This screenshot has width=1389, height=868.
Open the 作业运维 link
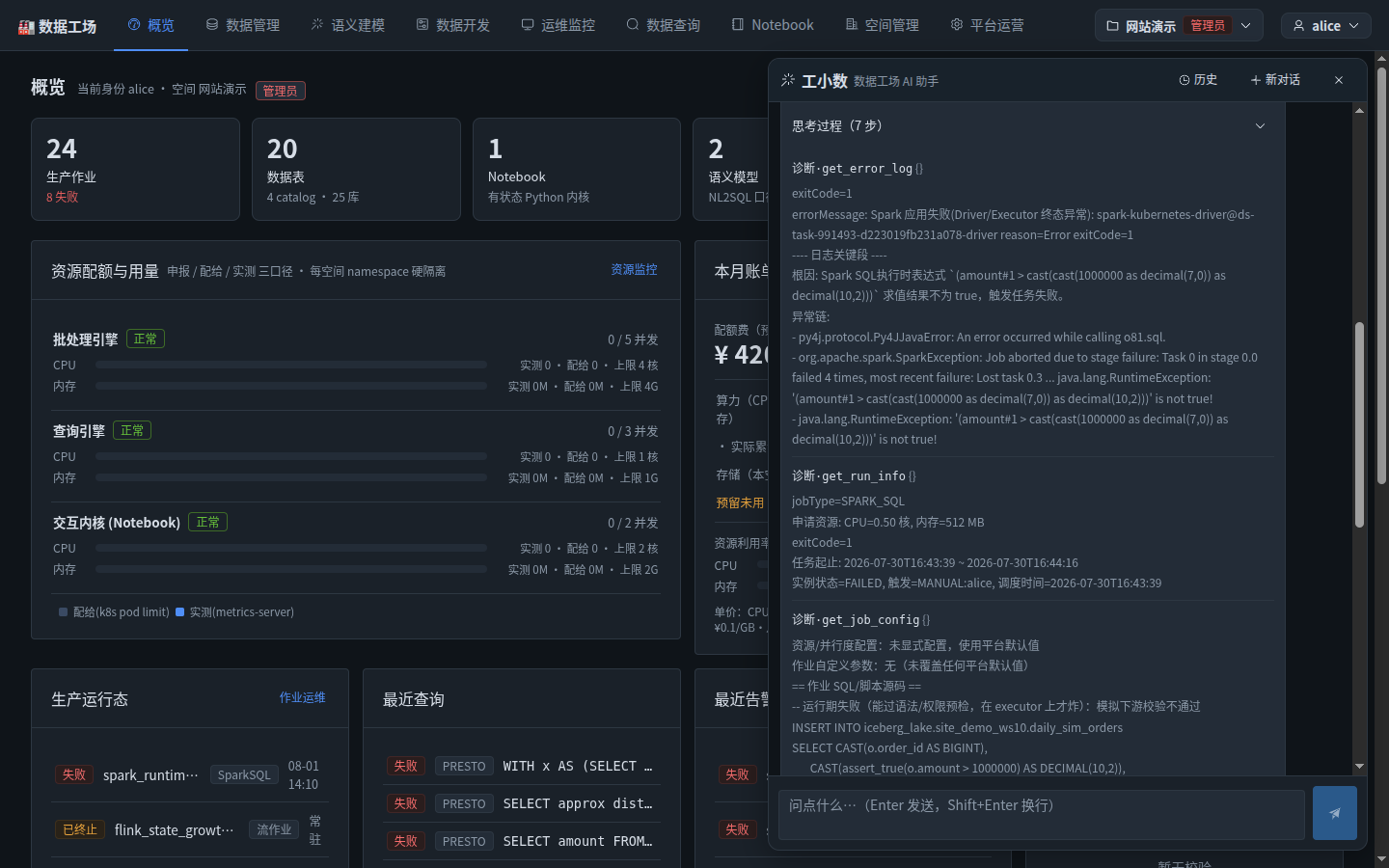[x=302, y=697]
